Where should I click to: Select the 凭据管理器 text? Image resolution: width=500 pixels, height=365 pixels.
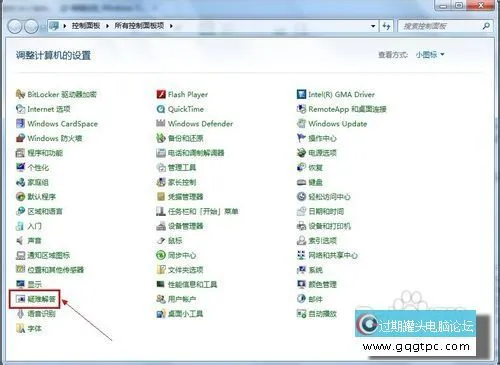click(186, 197)
